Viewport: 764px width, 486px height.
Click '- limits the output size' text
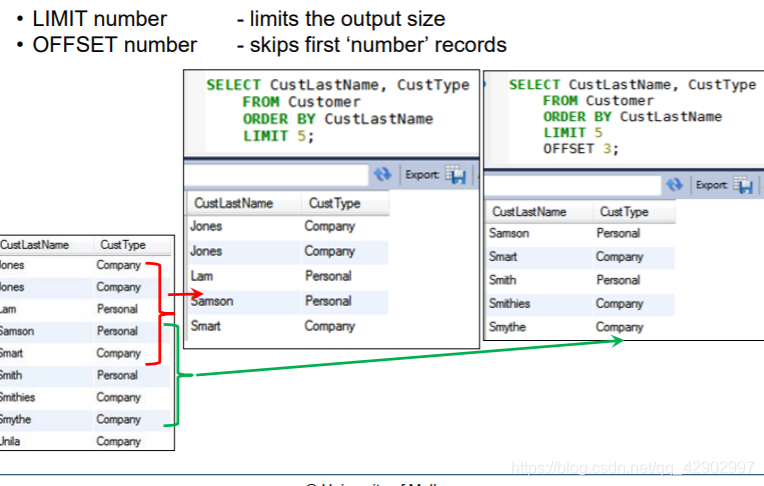coord(341,19)
